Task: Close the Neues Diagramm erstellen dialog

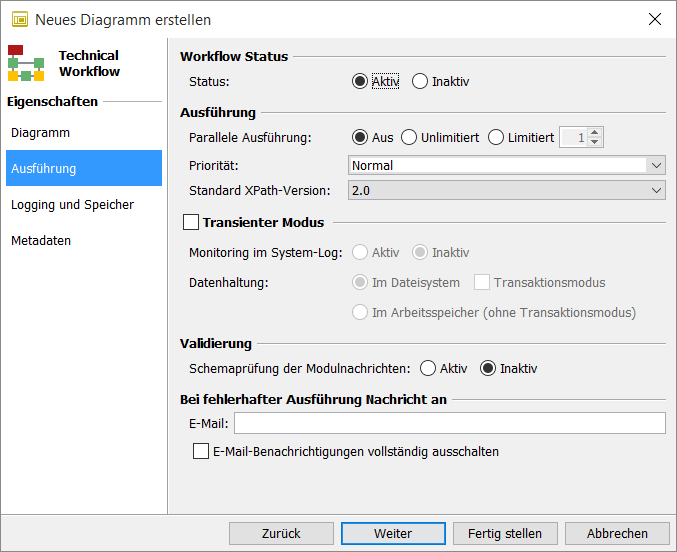Action: click(654, 19)
